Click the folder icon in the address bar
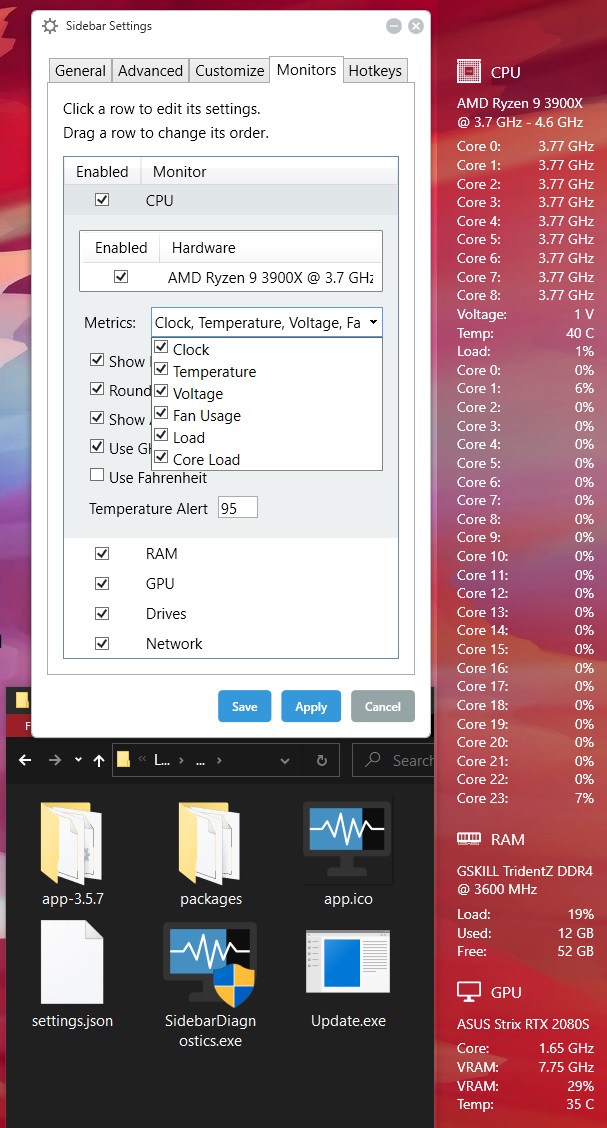The width and height of the screenshot is (607, 1128). click(124, 760)
